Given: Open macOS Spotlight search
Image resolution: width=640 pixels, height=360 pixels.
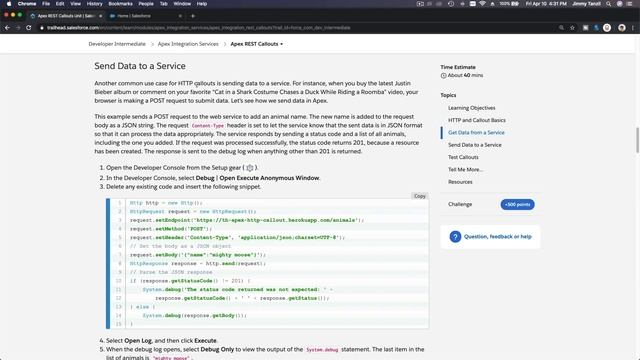Looking at the screenshot, I should pyautogui.click(x=609, y=4).
